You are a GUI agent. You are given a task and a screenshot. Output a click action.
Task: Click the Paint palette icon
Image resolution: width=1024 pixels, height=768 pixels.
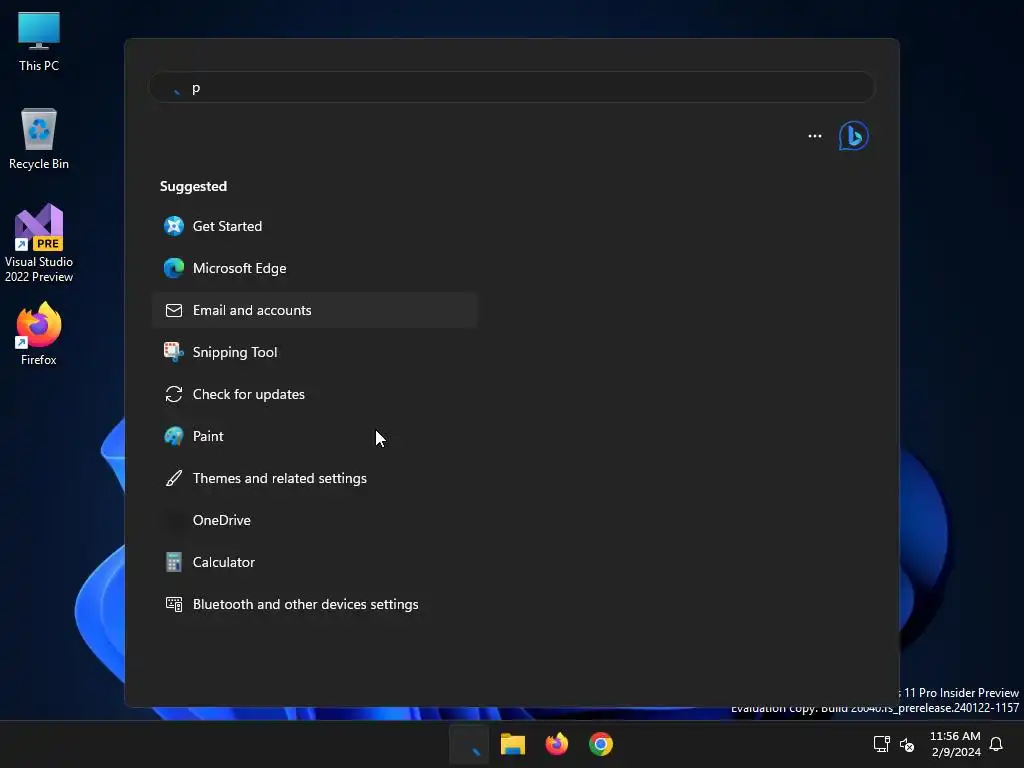point(174,436)
